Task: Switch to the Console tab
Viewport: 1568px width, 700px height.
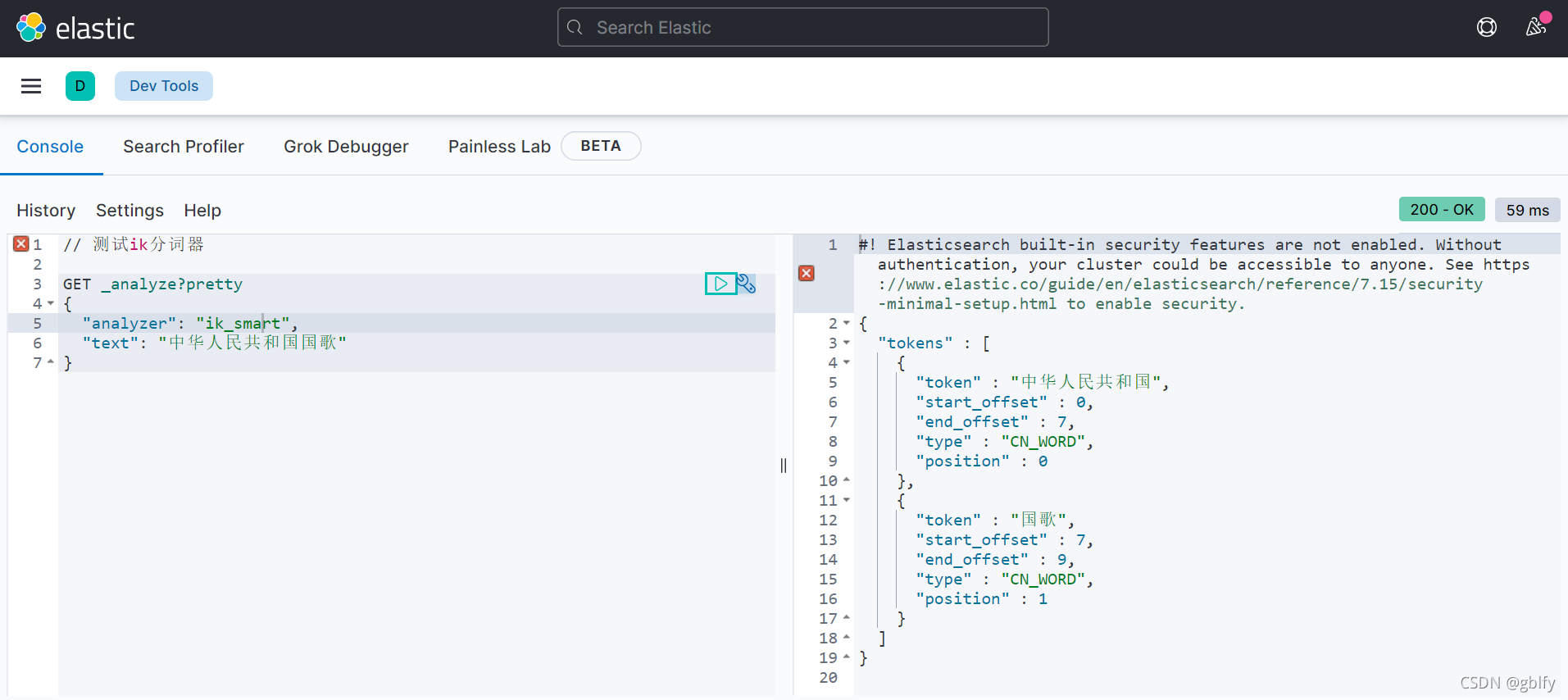Action: coord(50,147)
